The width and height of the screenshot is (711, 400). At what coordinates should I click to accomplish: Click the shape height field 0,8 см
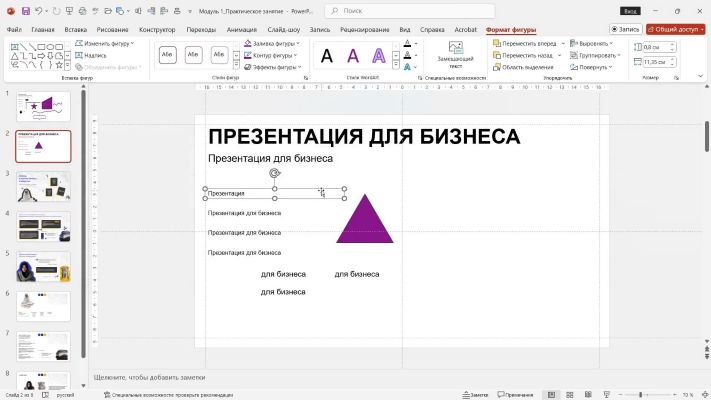[656, 47]
